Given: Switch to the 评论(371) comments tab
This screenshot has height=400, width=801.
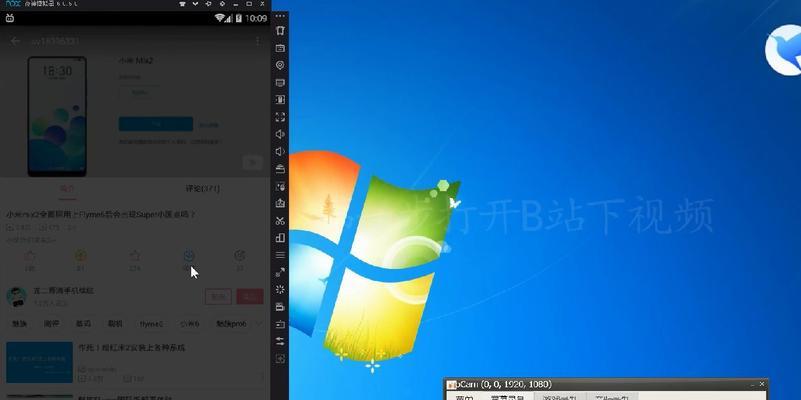Looking at the screenshot, I should point(203,189).
